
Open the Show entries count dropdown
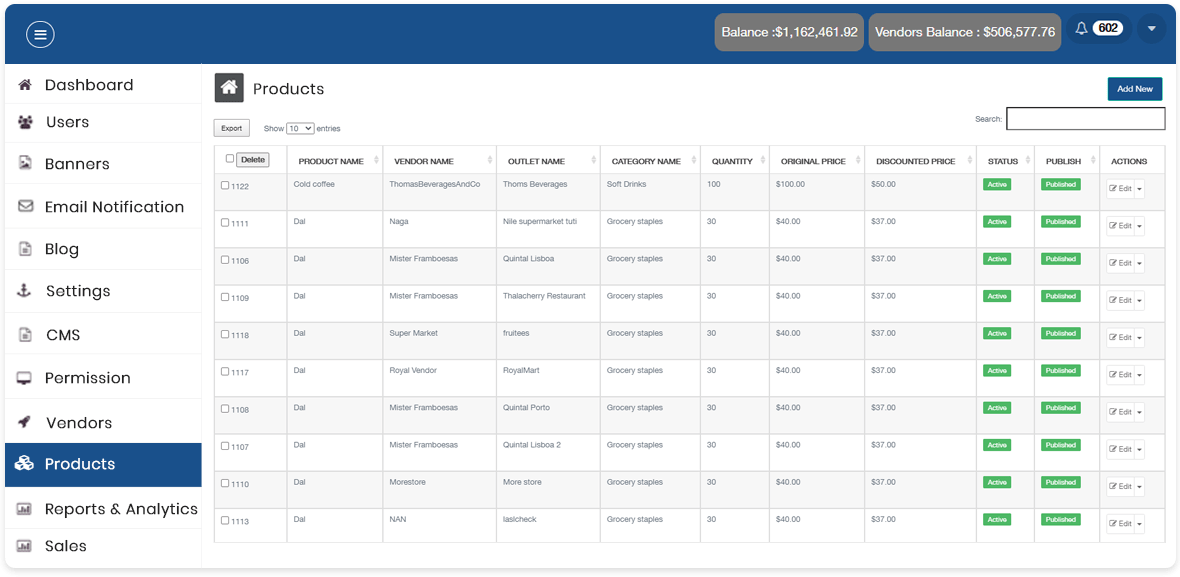click(300, 129)
